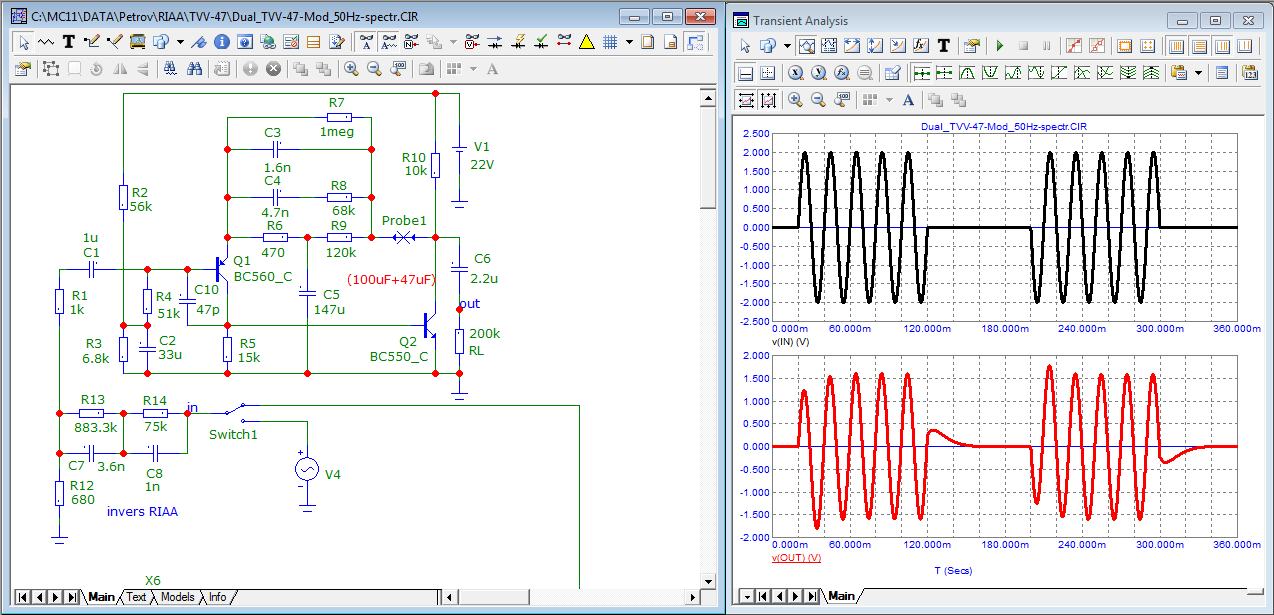The image size is (1274, 615).
Task: Click the Info (blue i) icon
Action: point(221,42)
